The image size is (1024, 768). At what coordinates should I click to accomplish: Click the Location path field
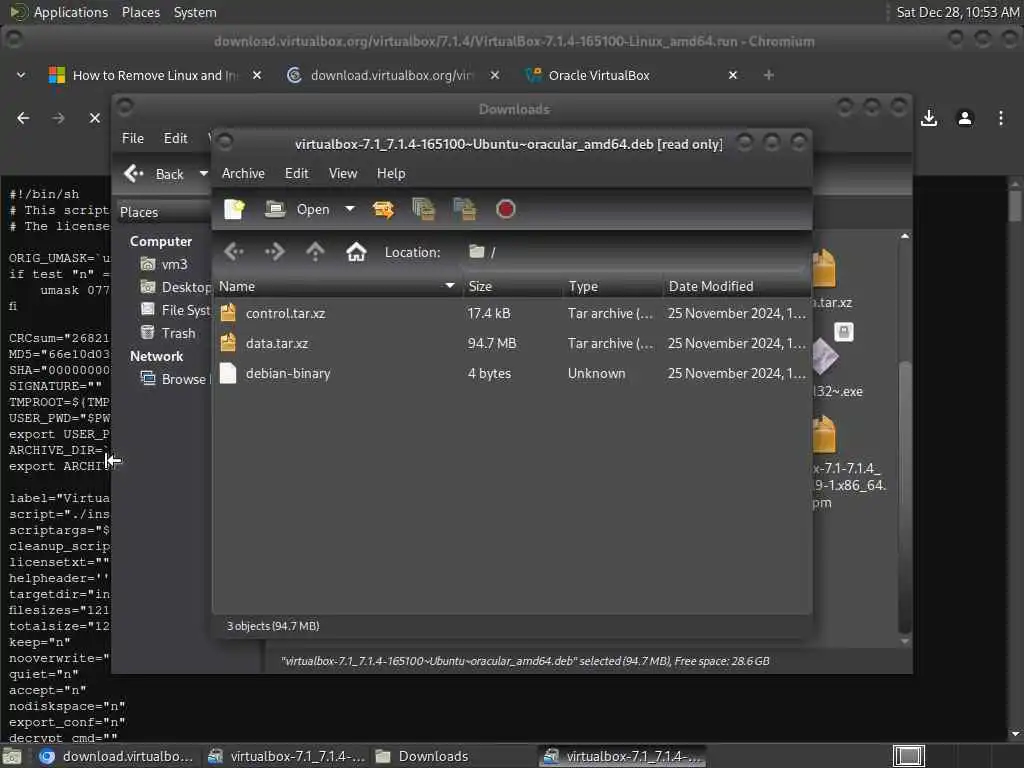pos(635,252)
